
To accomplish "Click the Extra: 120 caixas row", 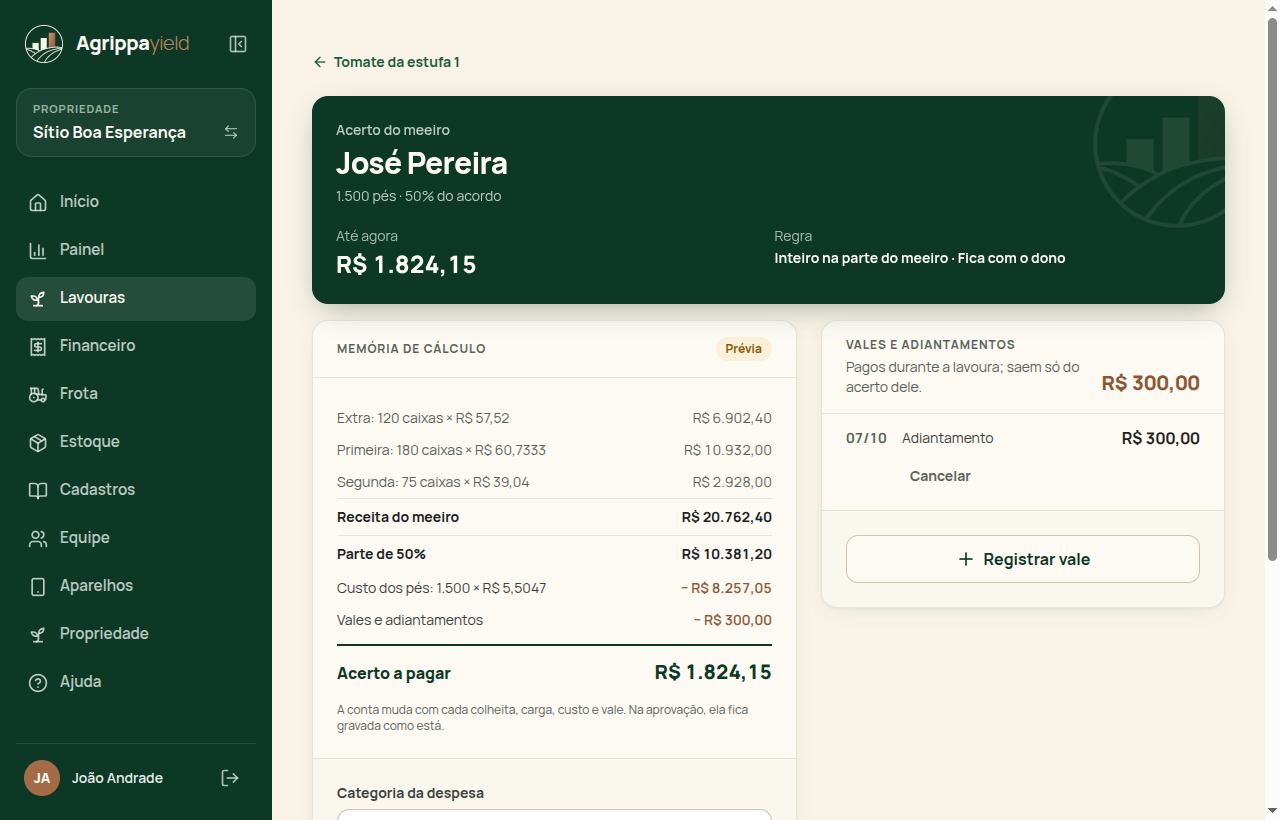I will click(554, 418).
